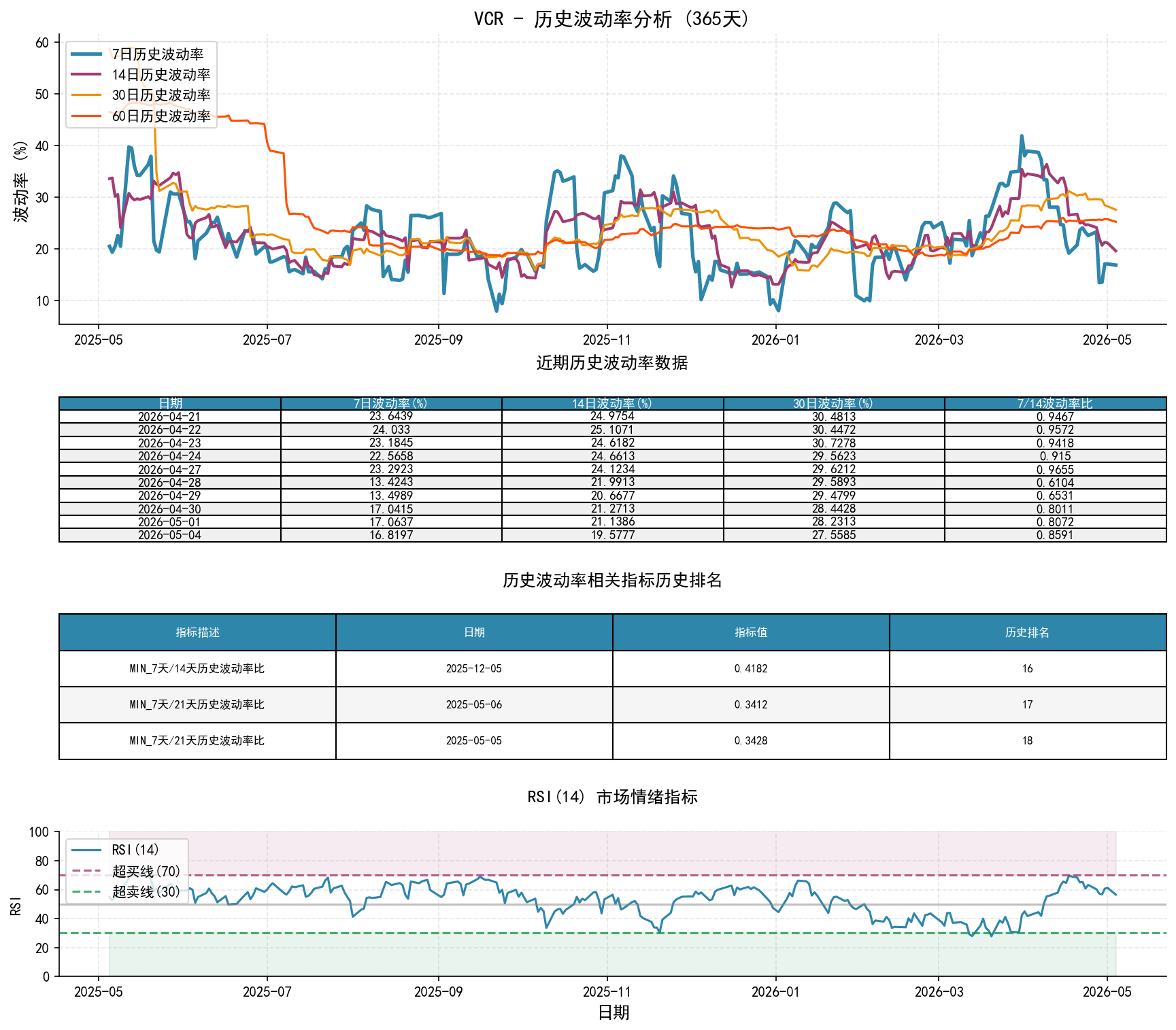This screenshot has width=1176, height=1030.
Task: Click the 7-day value 24.033
Action: 391,430
